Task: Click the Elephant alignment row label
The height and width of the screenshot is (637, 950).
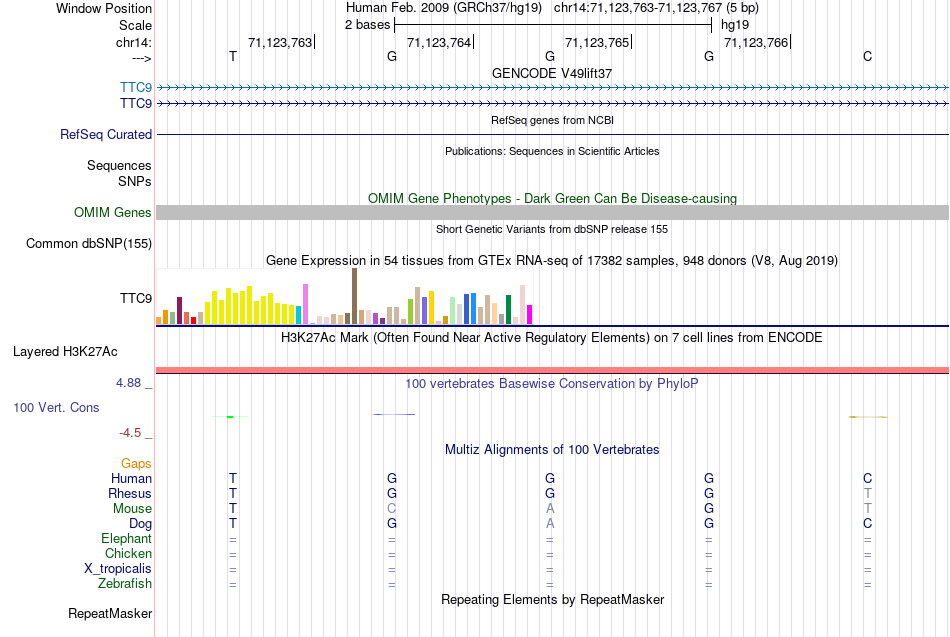Action: tap(126, 539)
